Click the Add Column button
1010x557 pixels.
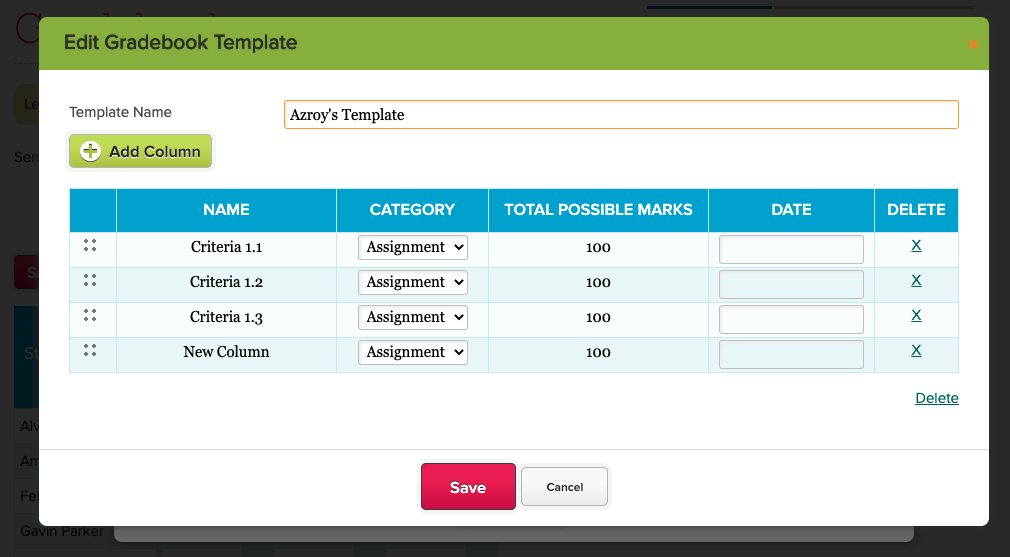pyautogui.click(x=140, y=151)
